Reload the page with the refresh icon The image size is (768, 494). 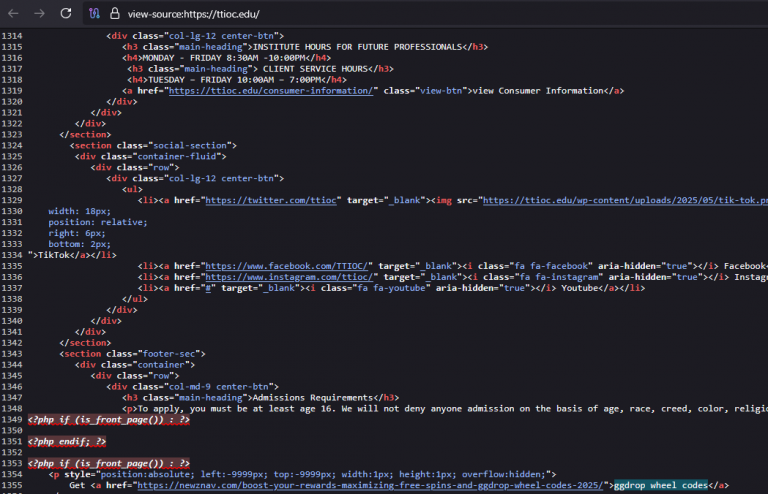click(66, 13)
